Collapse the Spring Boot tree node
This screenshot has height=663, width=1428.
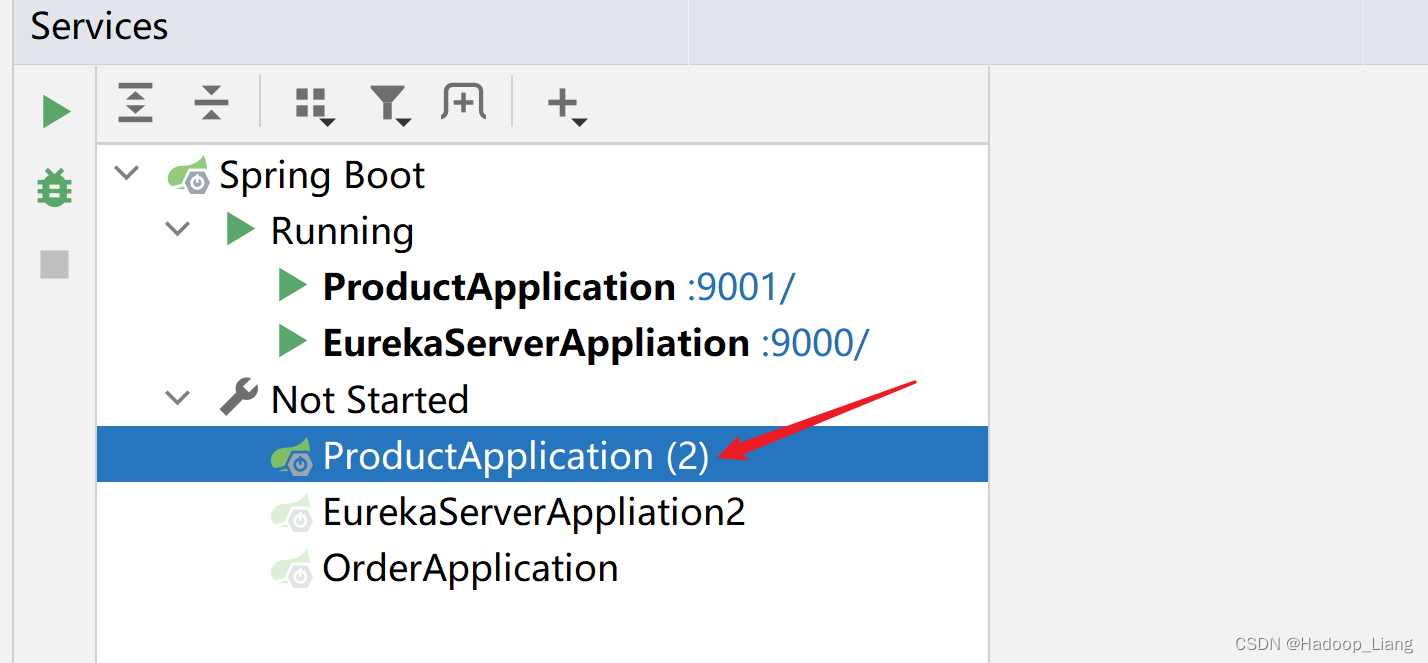click(127, 173)
